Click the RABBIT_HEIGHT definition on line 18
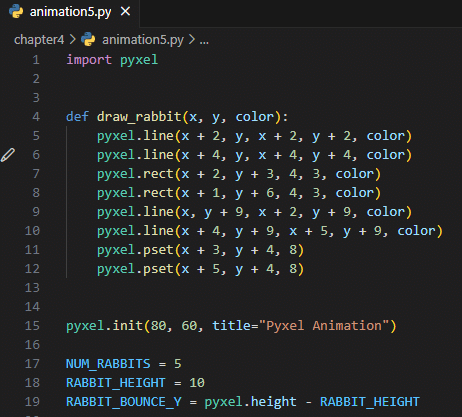This screenshot has height=417, width=462. click(116, 383)
